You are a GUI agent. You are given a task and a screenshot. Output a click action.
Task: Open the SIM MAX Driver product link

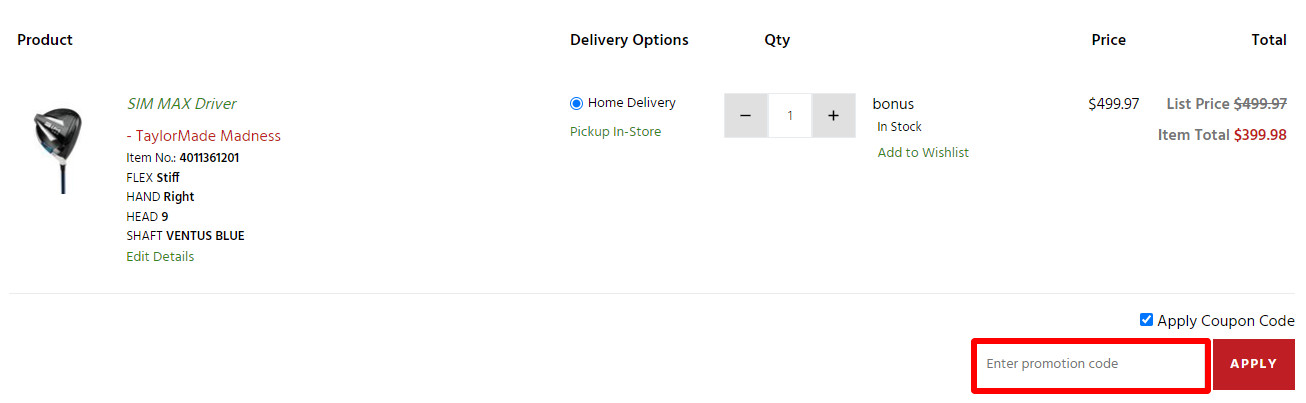(181, 104)
